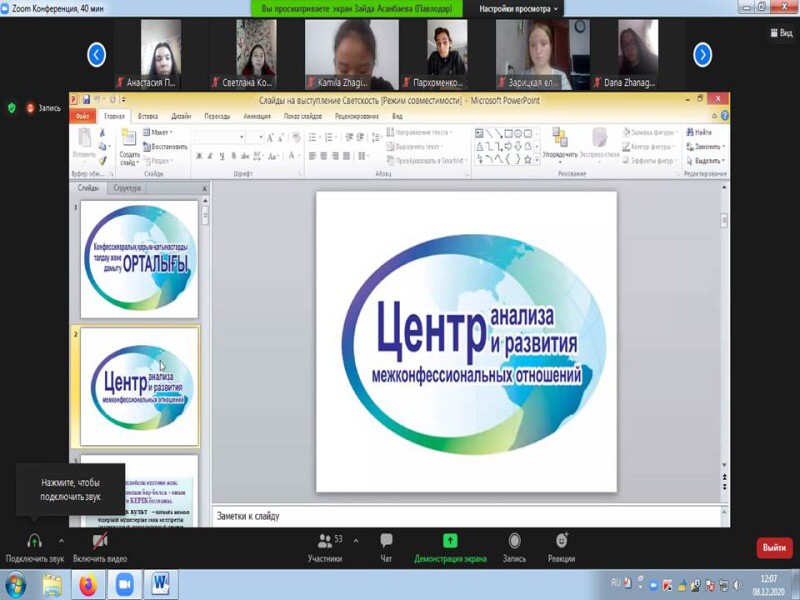Click the Запись record icon in Zoom toolbar
The height and width of the screenshot is (600, 800).
click(x=514, y=540)
